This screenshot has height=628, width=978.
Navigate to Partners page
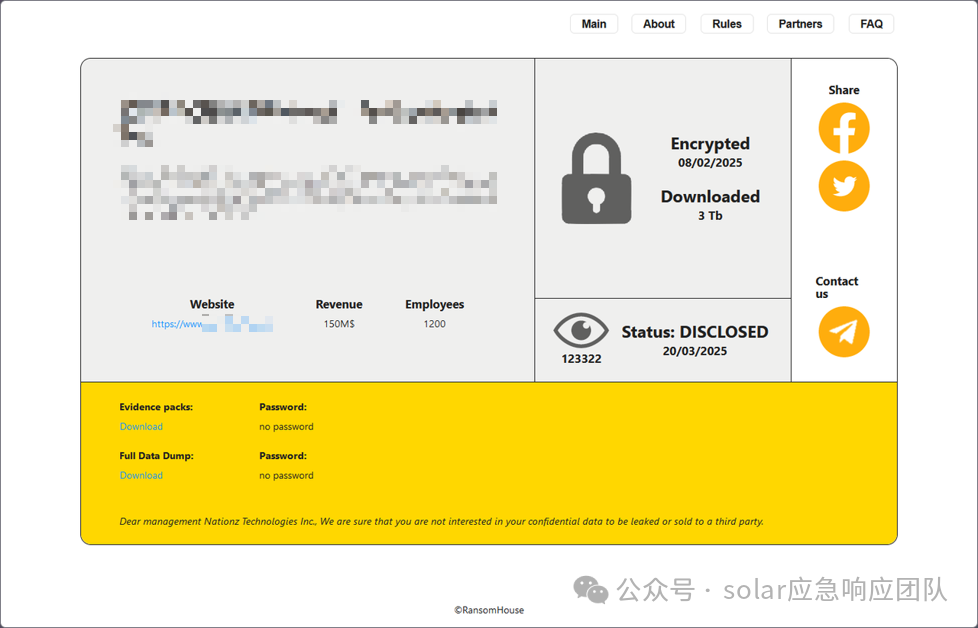800,24
